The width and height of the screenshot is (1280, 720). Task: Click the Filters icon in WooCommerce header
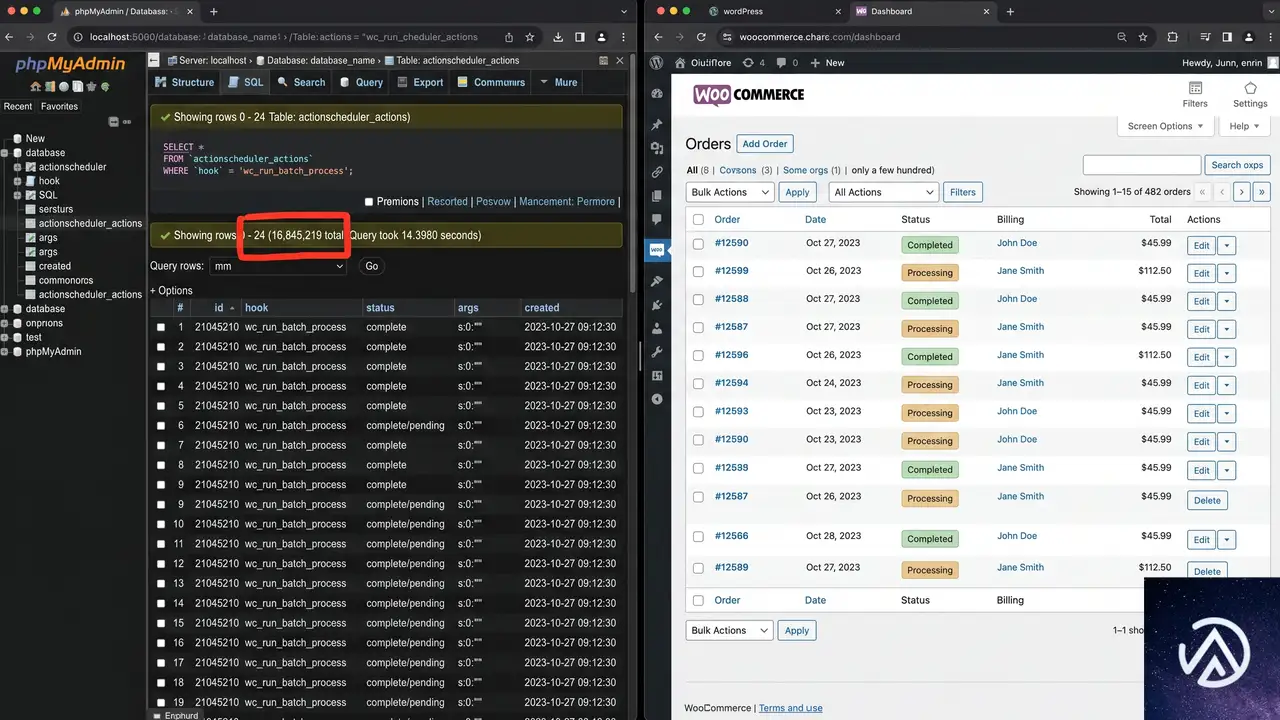1195,89
